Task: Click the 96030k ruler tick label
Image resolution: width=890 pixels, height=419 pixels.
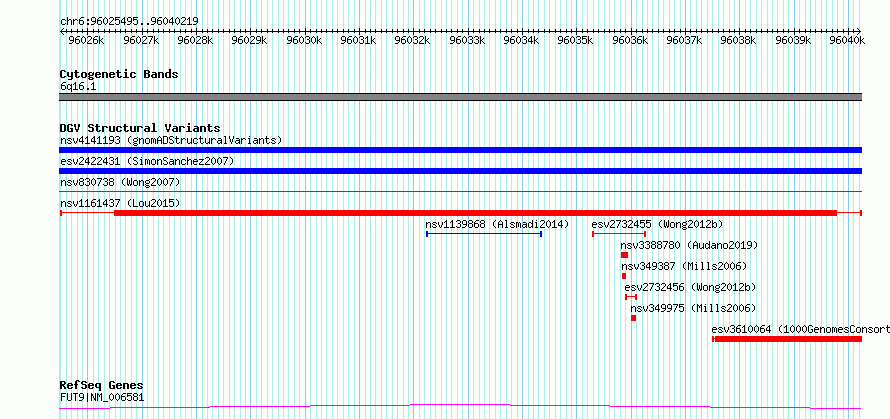Action: click(x=304, y=40)
